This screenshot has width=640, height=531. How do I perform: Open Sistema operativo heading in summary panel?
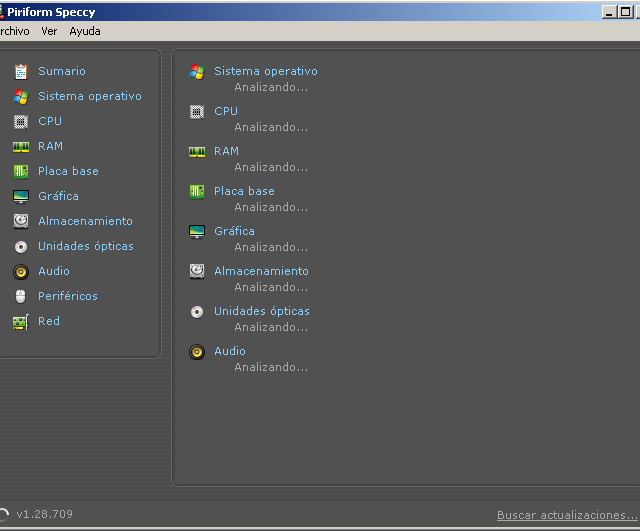coord(266,71)
